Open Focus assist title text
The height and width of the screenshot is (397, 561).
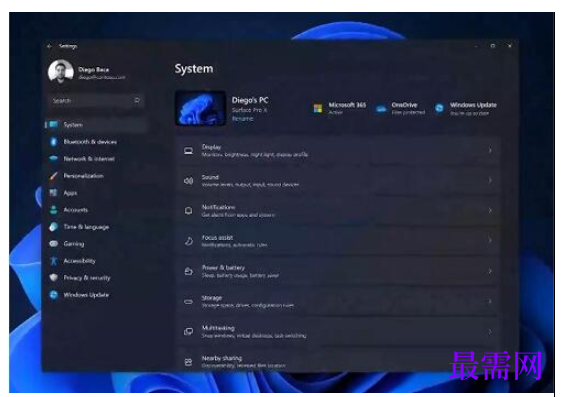coord(217,237)
